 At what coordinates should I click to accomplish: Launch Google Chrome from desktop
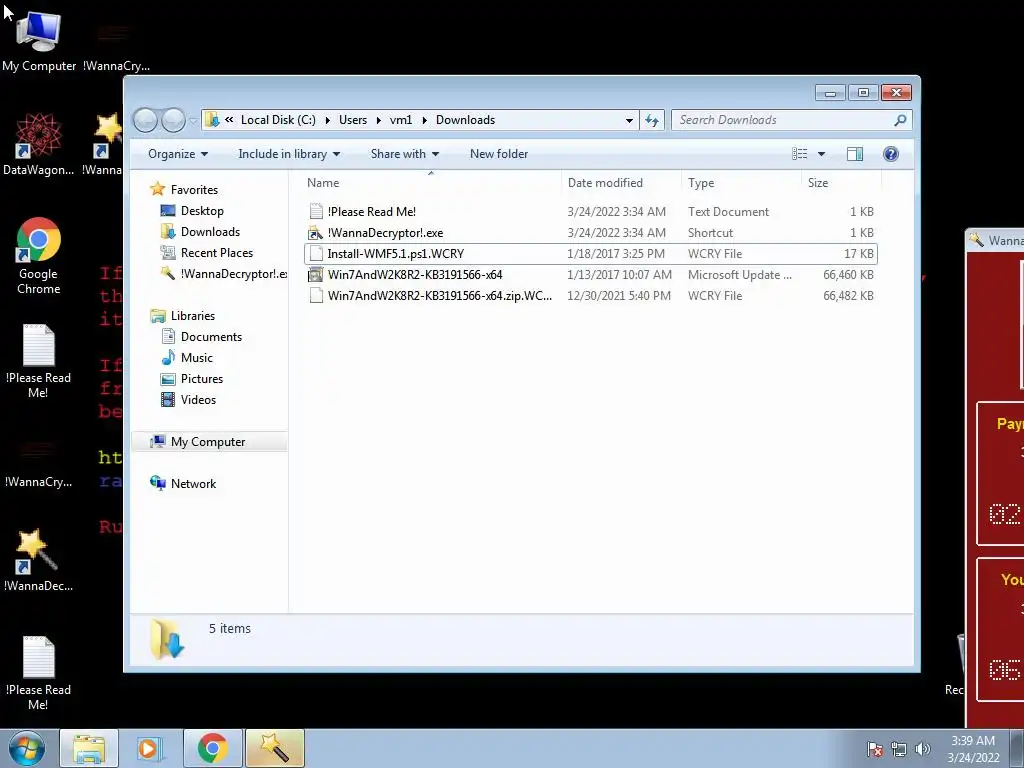pos(39,255)
